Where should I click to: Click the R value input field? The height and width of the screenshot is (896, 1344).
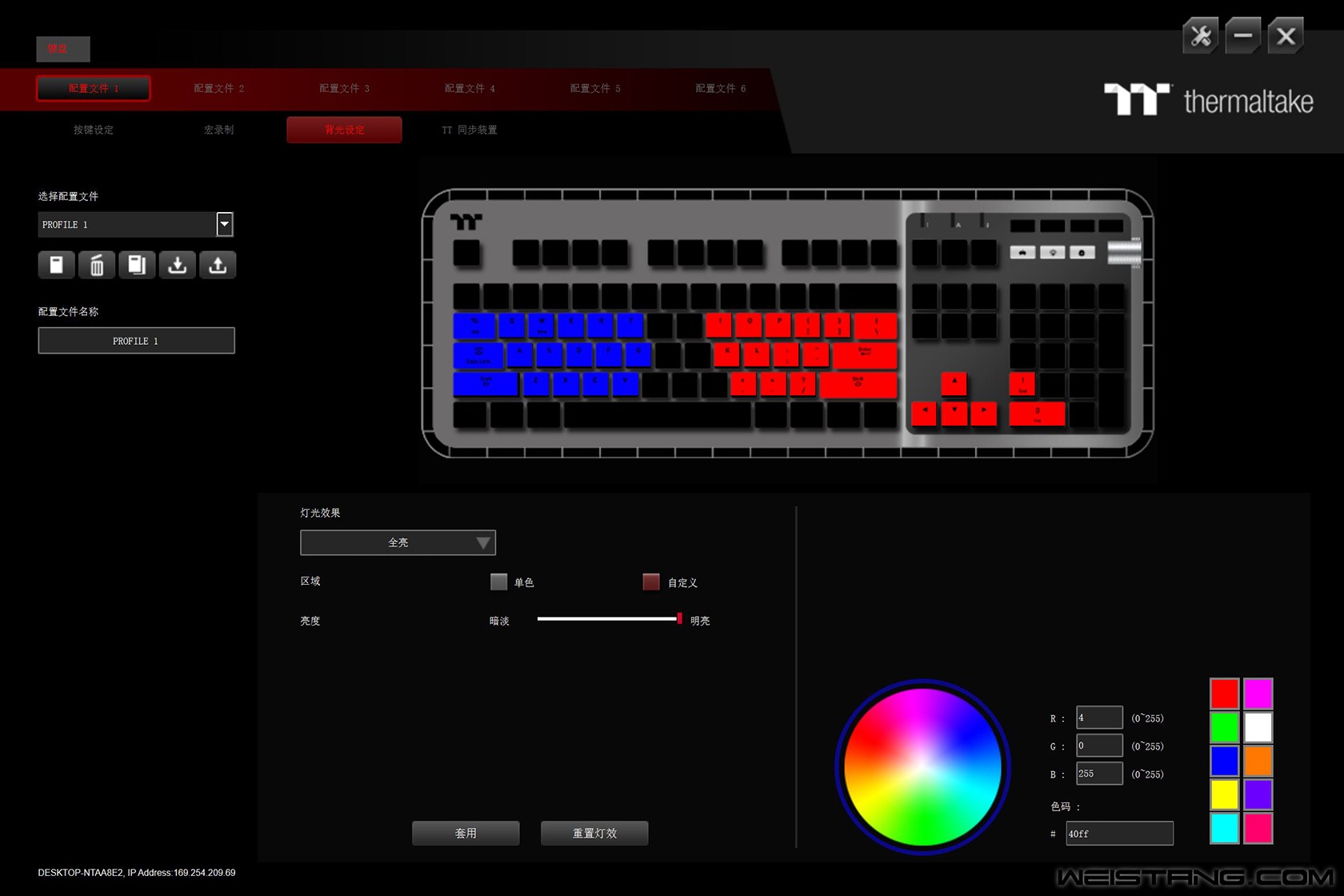click(x=1099, y=718)
